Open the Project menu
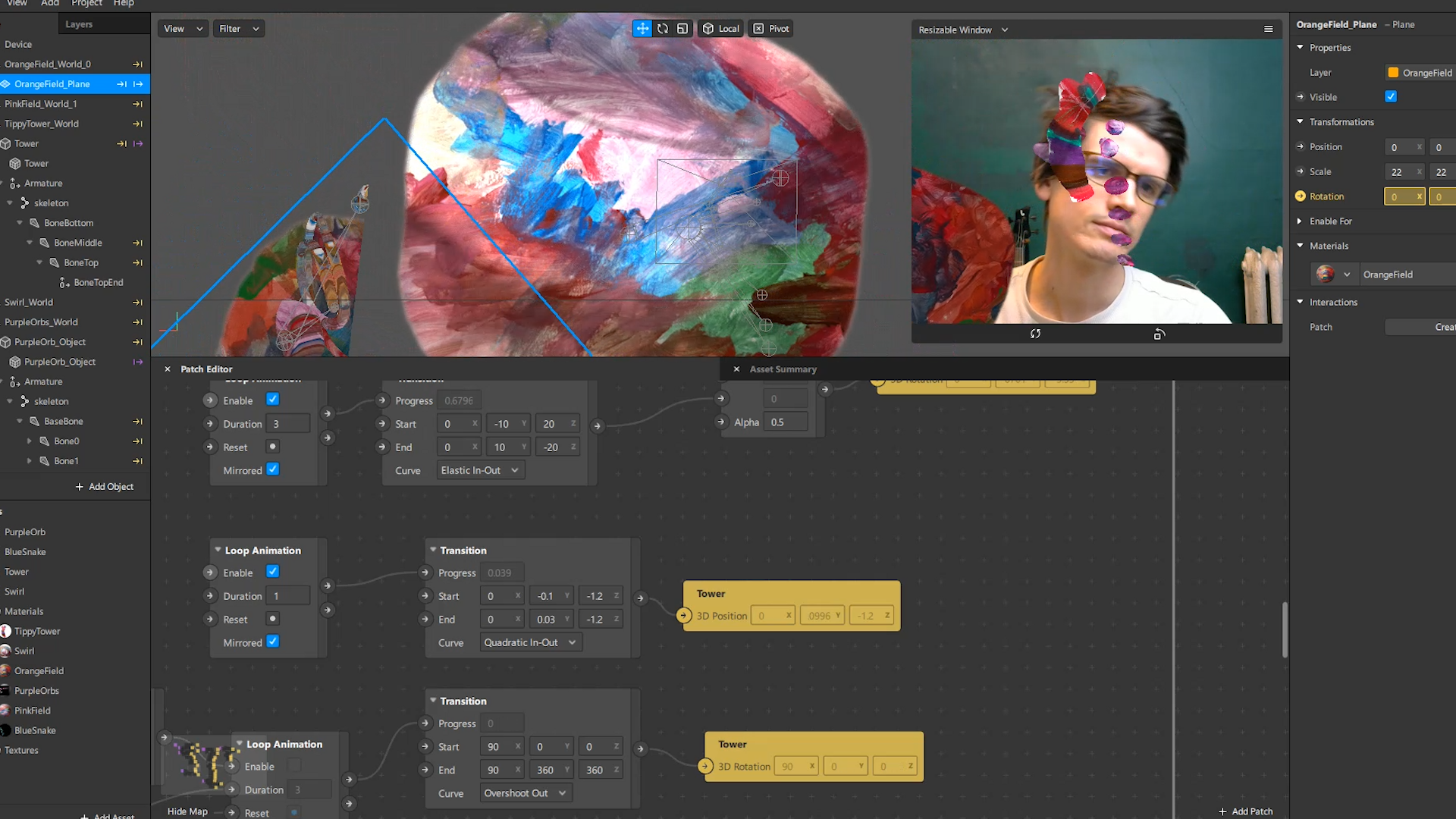 click(x=86, y=4)
